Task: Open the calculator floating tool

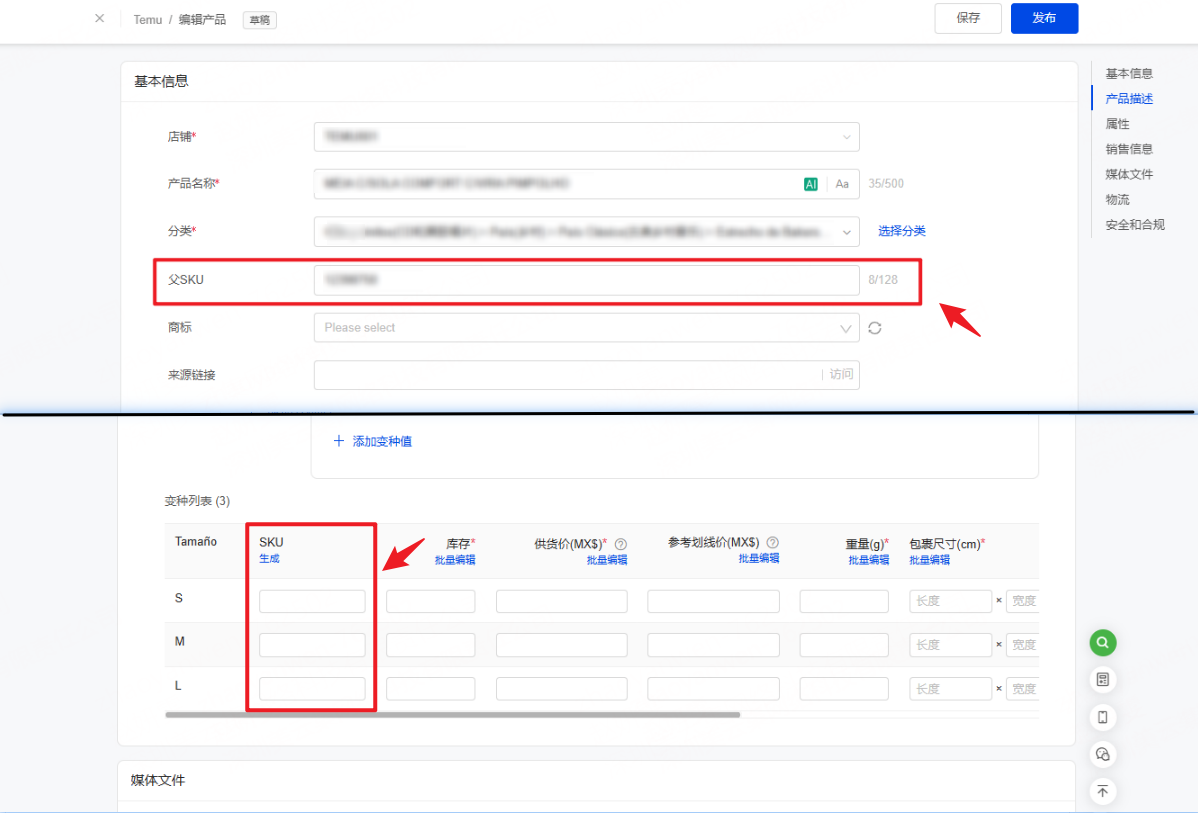Action: coord(1103,680)
